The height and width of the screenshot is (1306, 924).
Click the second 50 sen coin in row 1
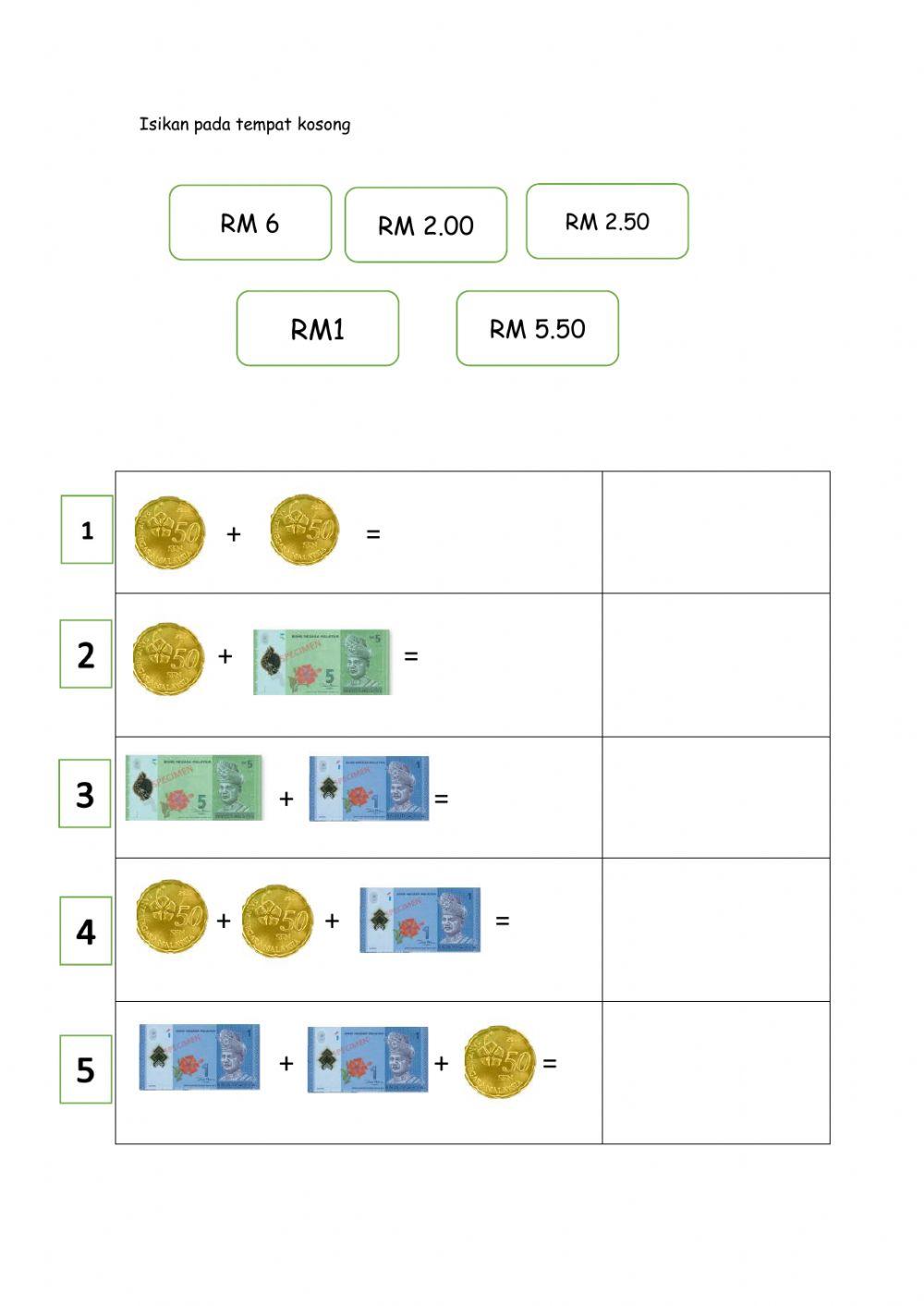pos(304,531)
